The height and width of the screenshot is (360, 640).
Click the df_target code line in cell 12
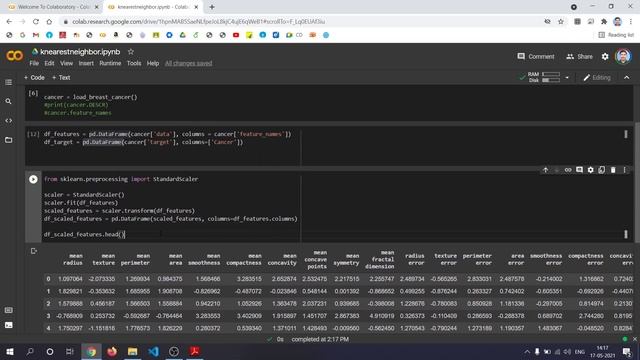[143, 142]
